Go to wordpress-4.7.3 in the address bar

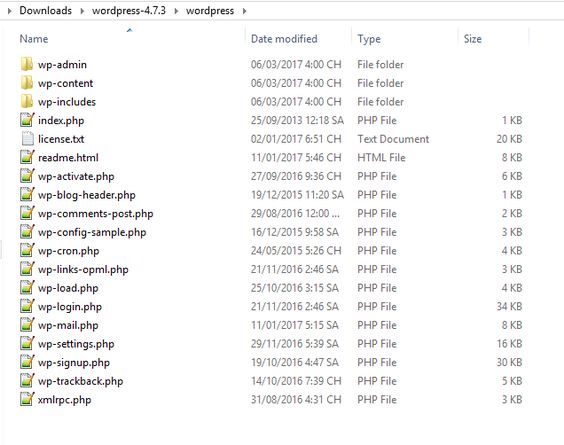coord(129,11)
